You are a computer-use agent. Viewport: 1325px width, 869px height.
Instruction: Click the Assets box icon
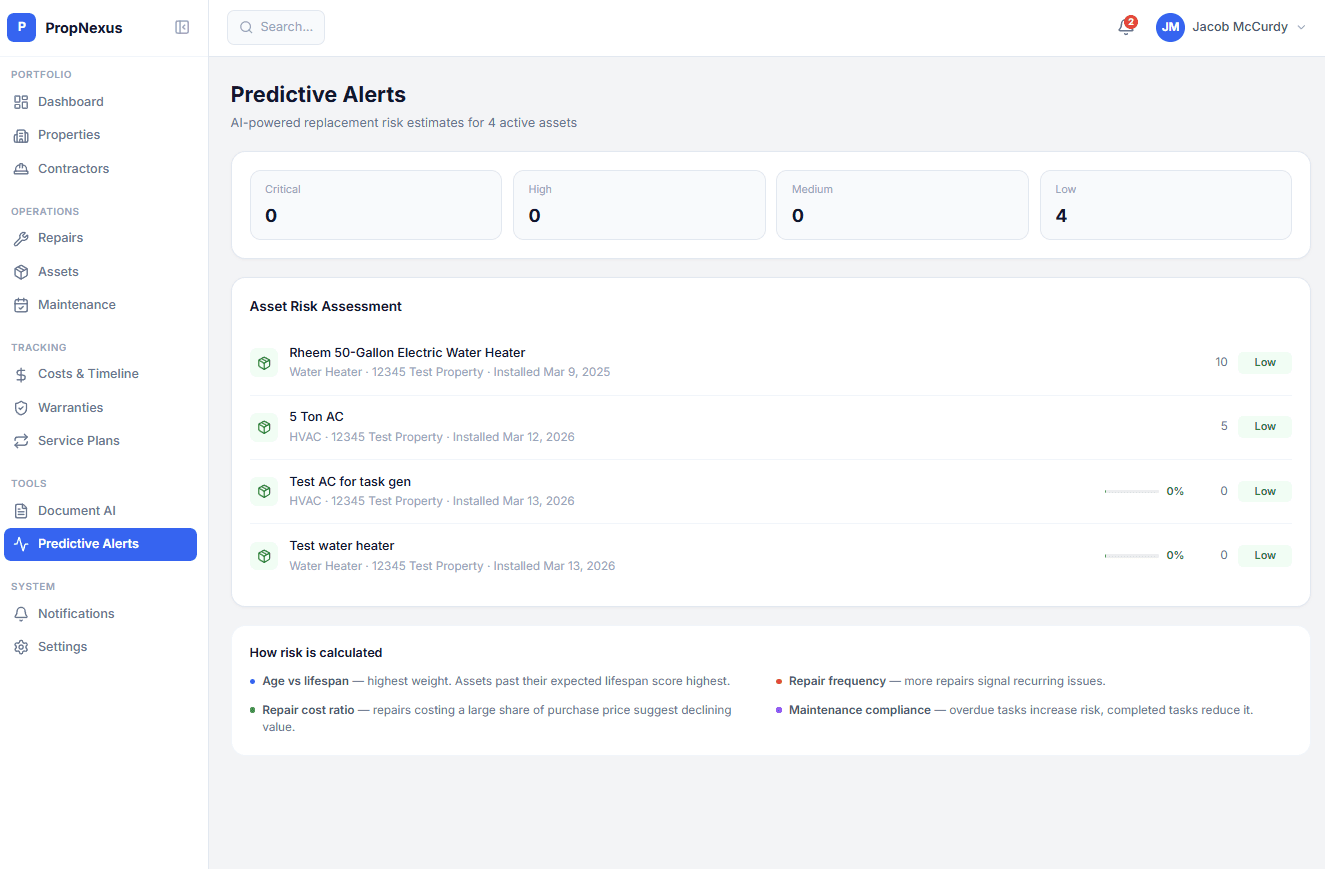point(21,271)
